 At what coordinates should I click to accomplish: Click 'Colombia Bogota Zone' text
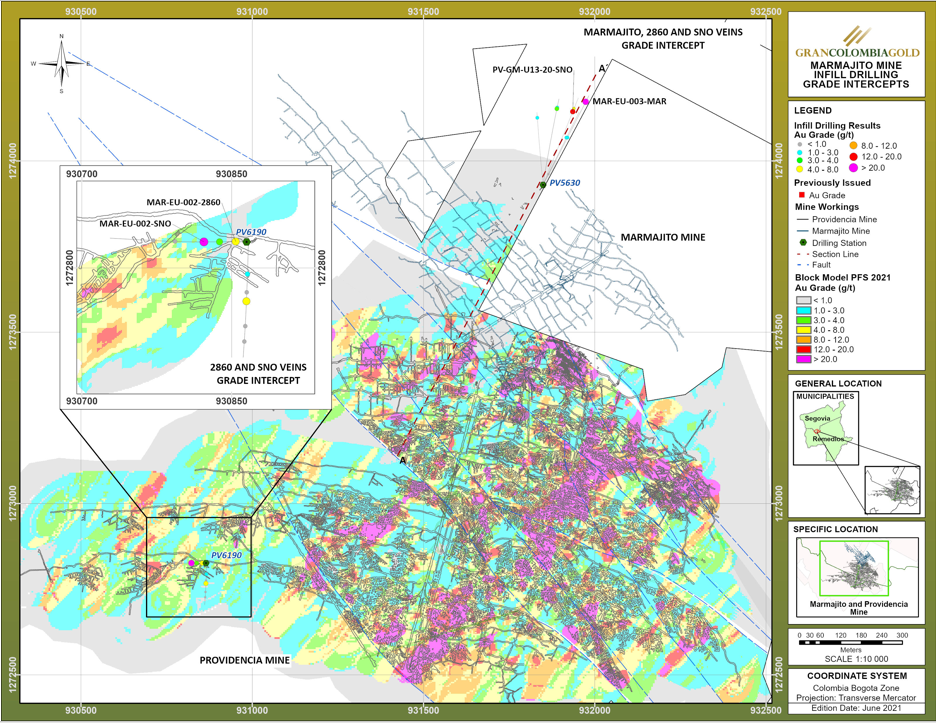coord(856,688)
